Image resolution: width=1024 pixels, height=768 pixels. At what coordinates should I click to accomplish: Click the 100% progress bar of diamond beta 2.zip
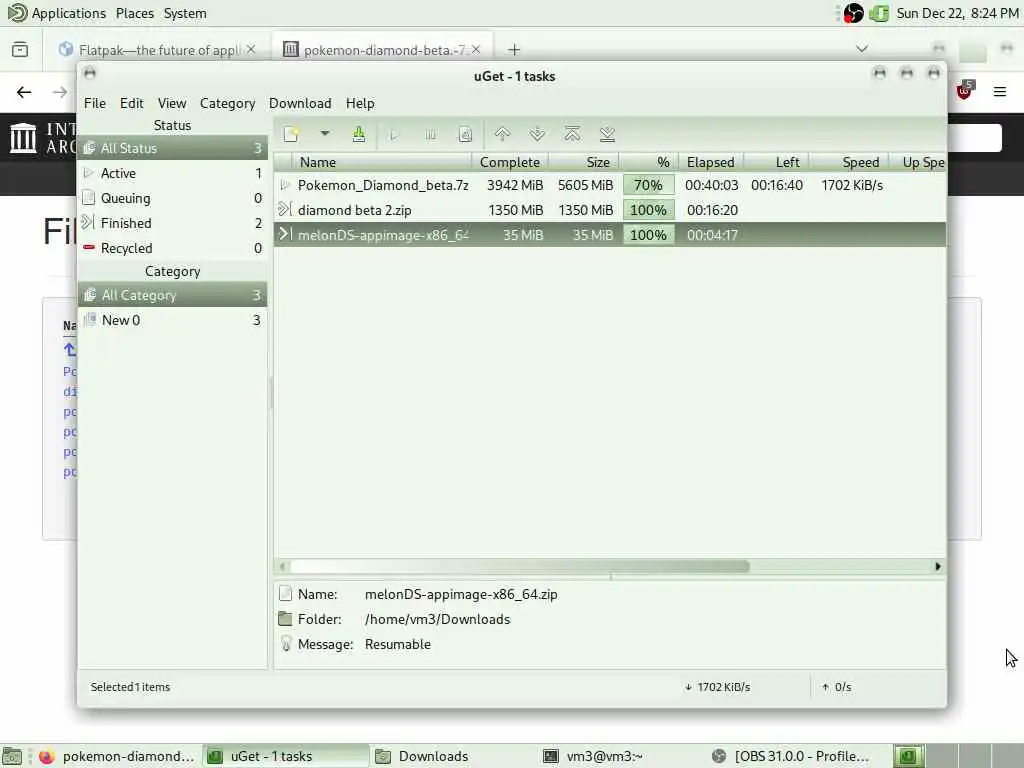pyautogui.click(x=648, y=210)
